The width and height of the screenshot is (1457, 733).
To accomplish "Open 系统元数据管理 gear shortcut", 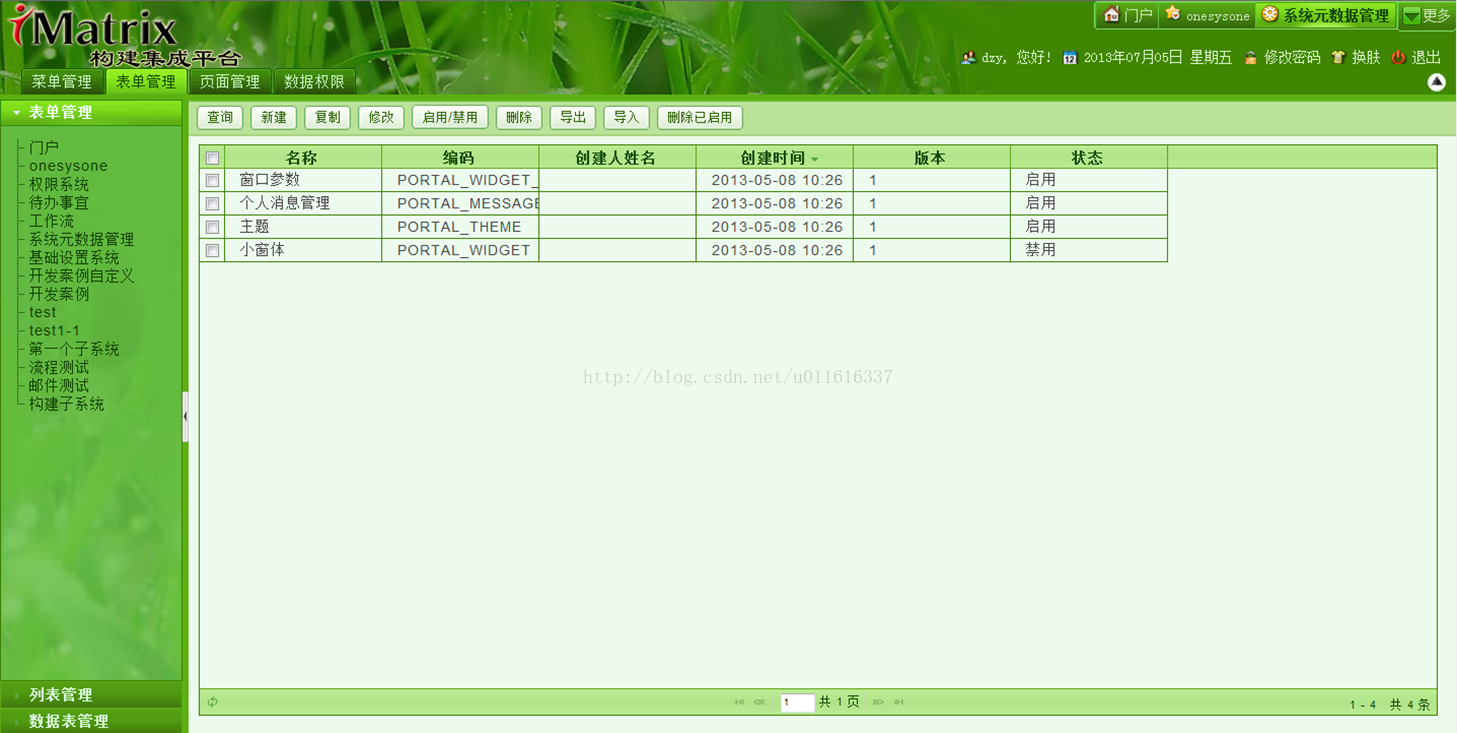I will tap(1325, 15).
